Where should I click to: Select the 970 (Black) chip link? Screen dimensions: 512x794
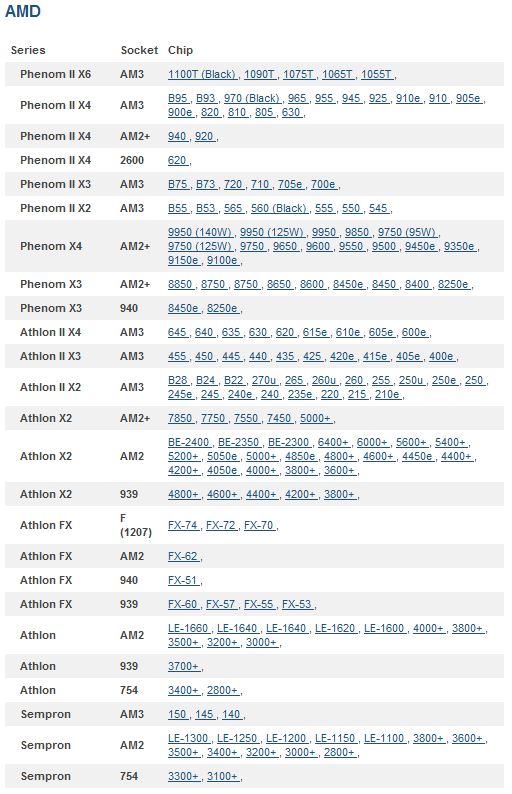252,98
